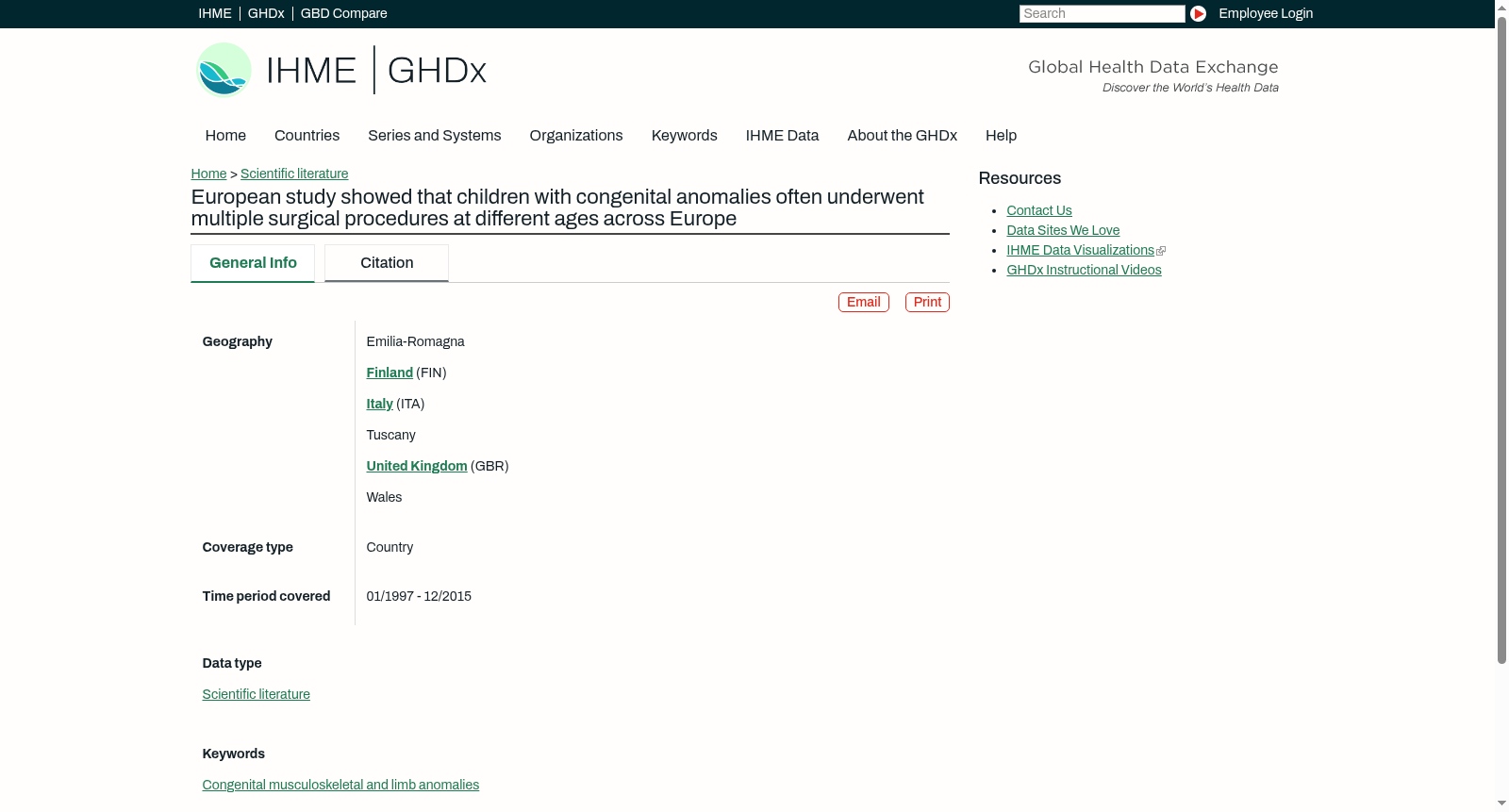Click the page vertical scrollbar thumb

point(1501,340)
